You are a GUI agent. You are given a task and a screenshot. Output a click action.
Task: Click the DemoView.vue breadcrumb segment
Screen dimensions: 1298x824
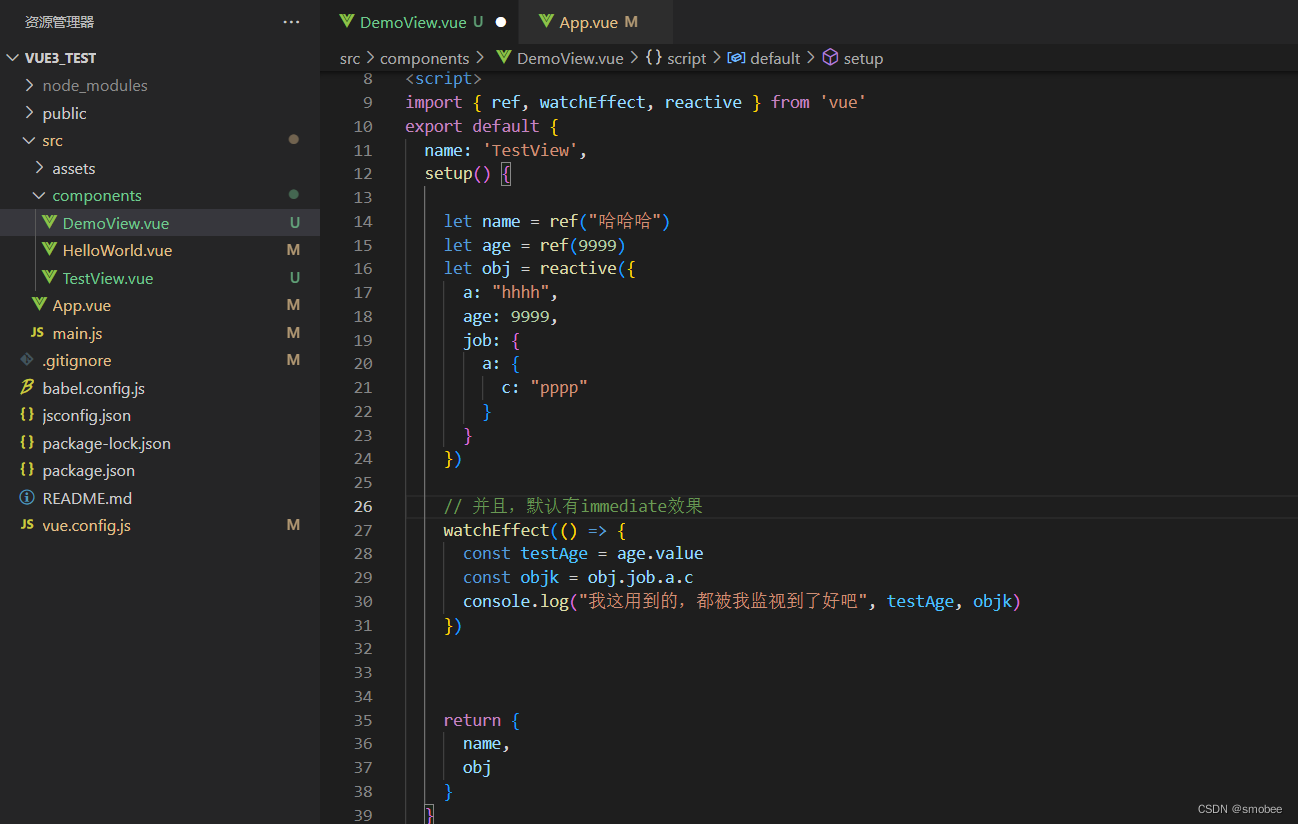click(x=570, y=59)
